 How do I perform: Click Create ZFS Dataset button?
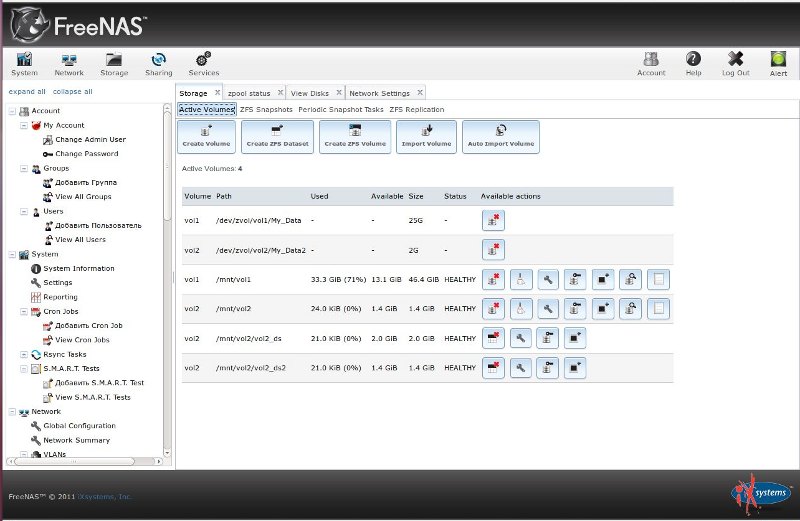click(x=277, y=136)
